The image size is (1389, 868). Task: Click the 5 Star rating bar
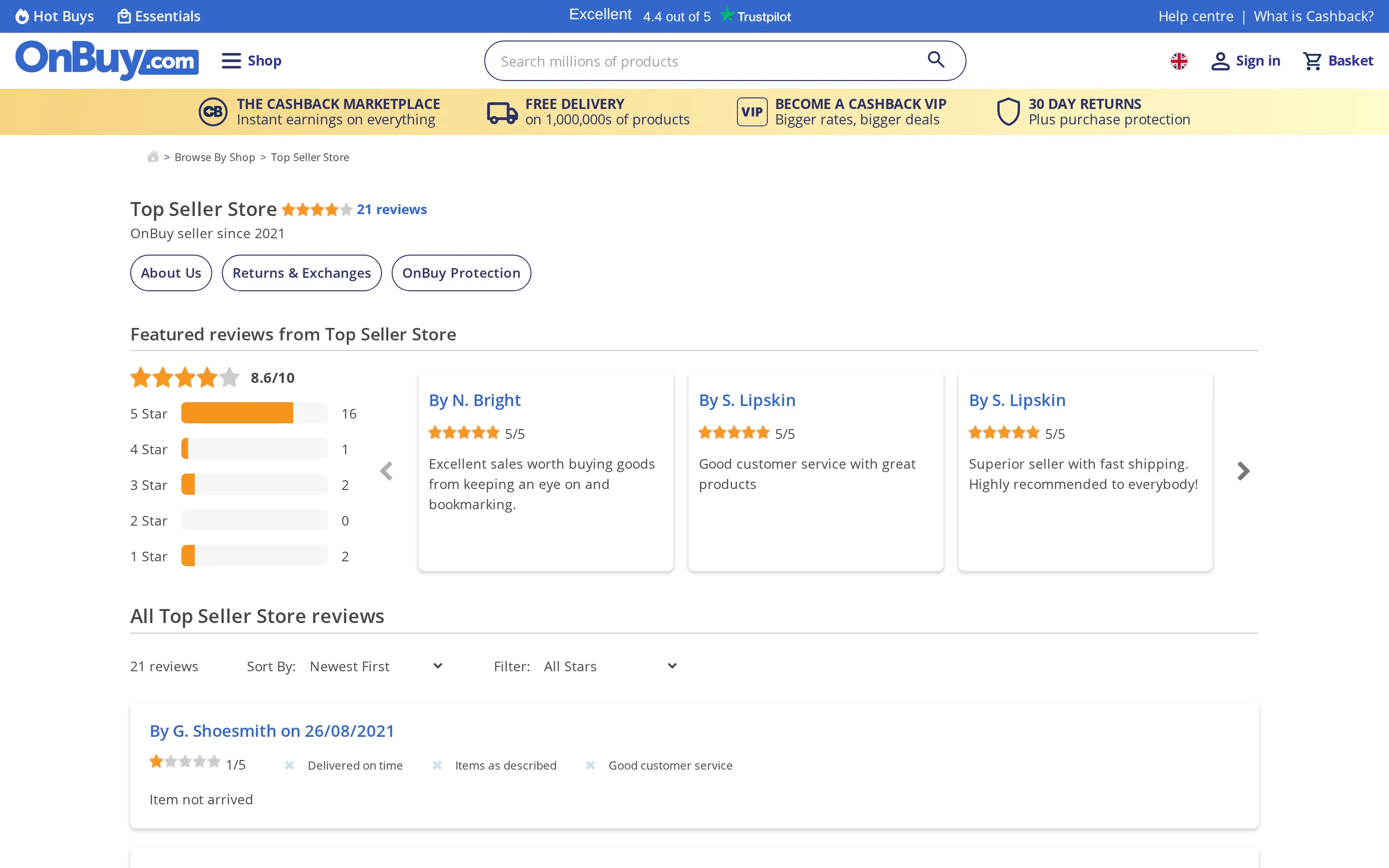click(254, 413)
